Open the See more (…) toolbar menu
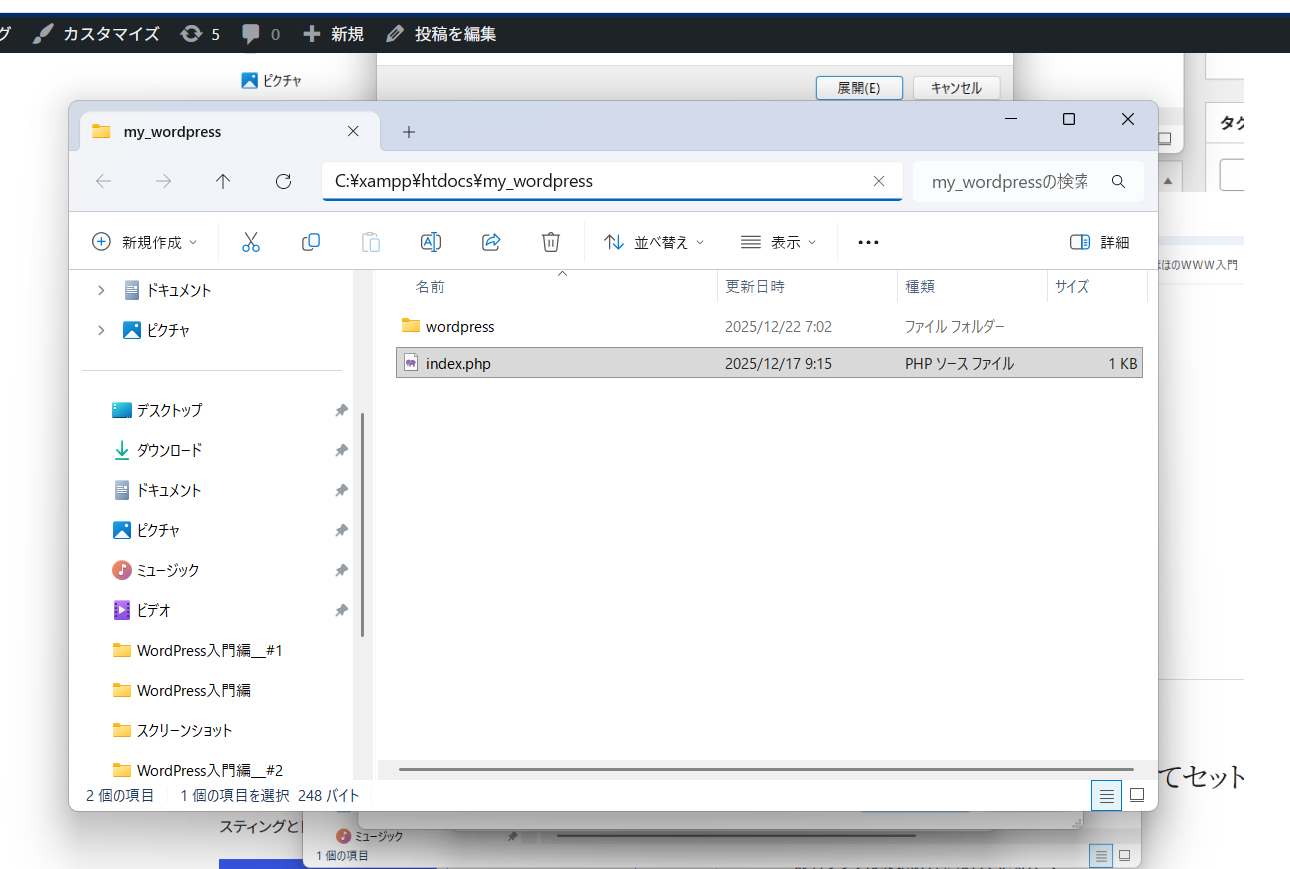 click(x=868, y=242)
